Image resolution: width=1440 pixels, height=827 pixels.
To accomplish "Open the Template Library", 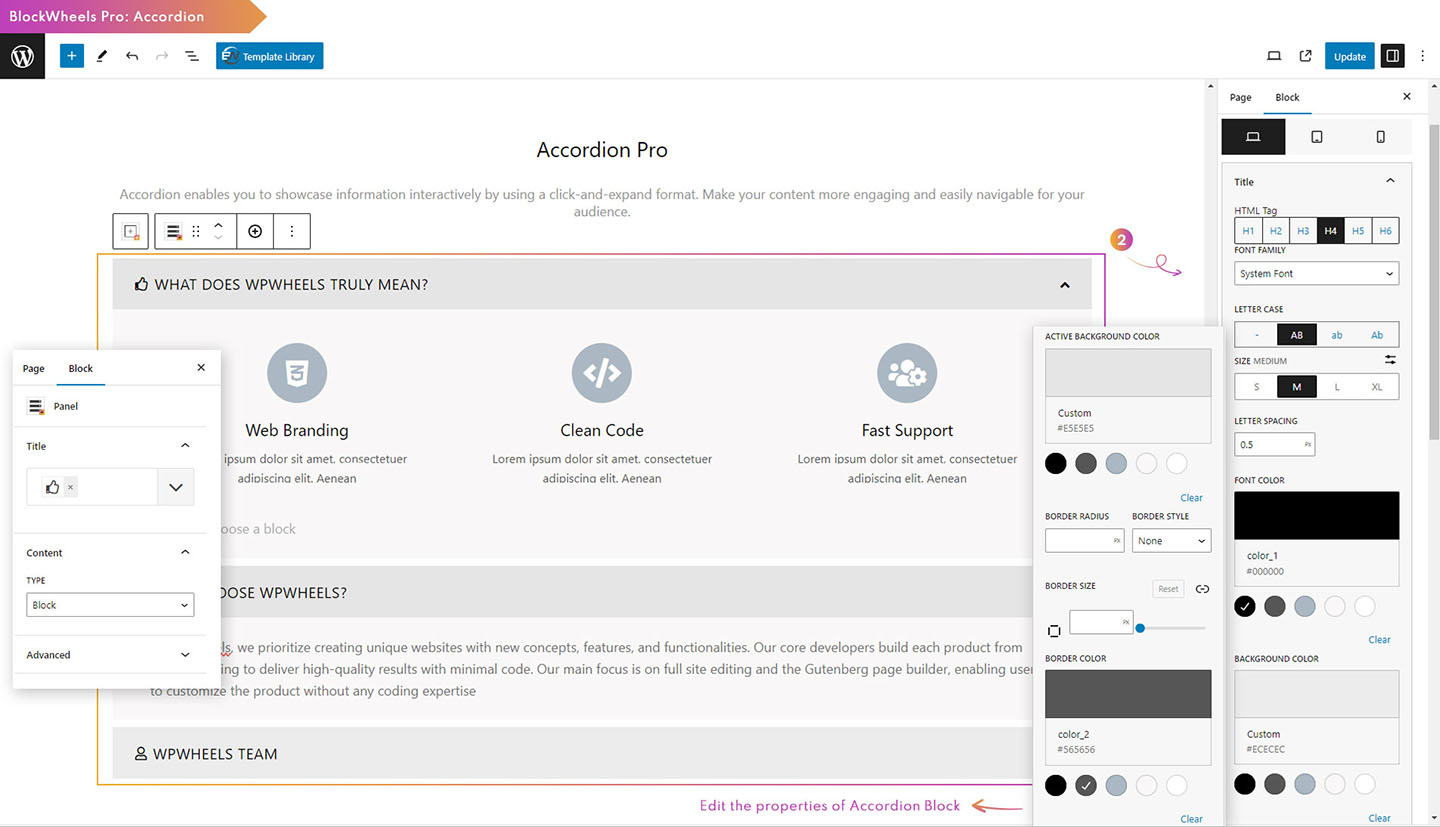I will tap(269, 57).
